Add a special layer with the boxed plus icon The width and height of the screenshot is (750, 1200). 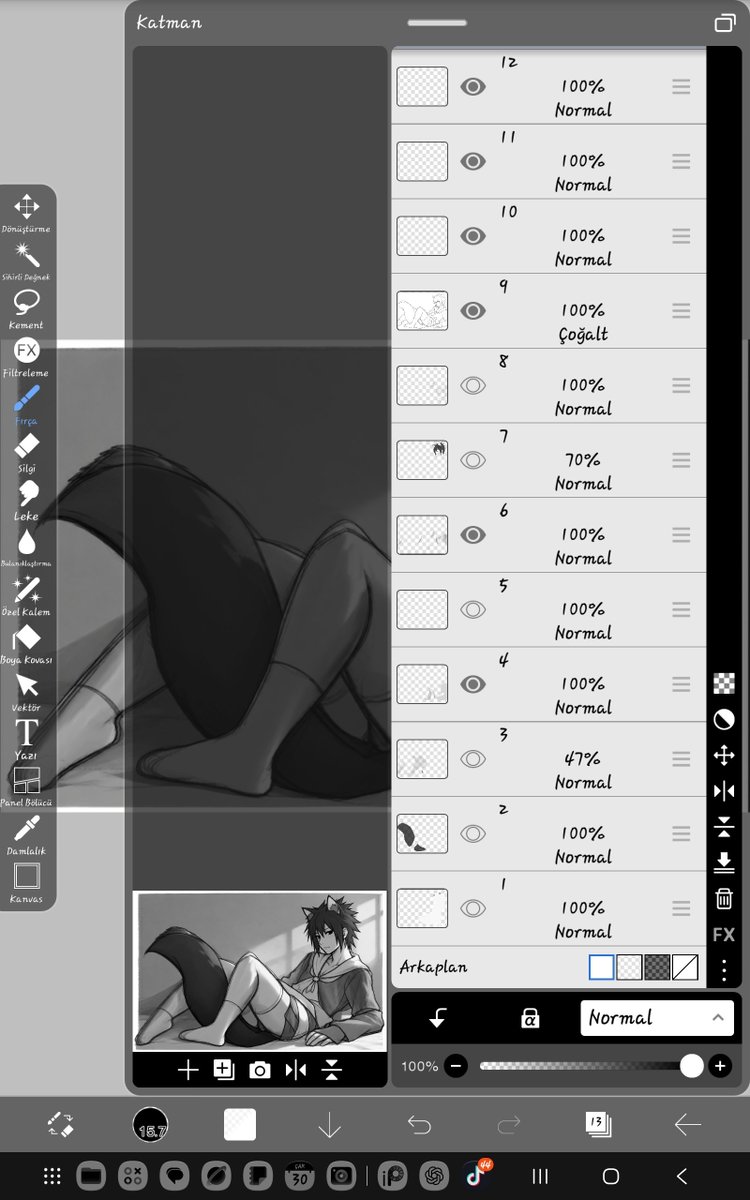point(224,1070)
